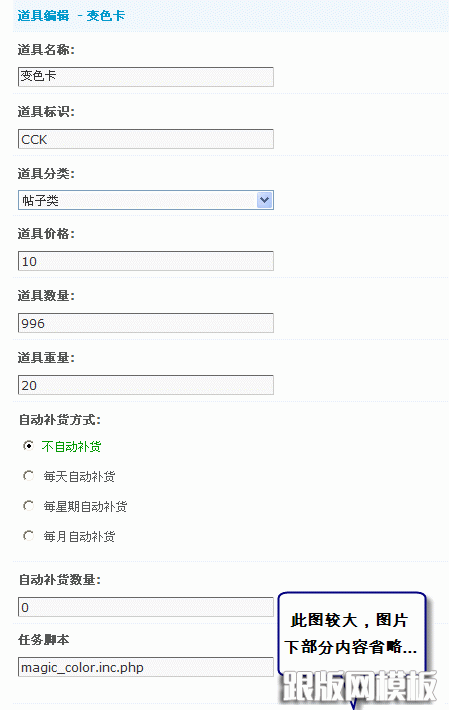Select the 每天自动补货 radio button

29,476
